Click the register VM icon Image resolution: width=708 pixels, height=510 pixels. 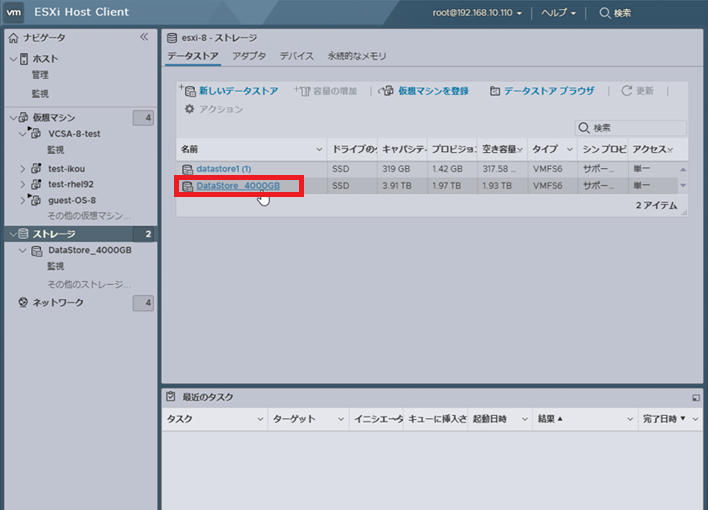coord(386,91)
